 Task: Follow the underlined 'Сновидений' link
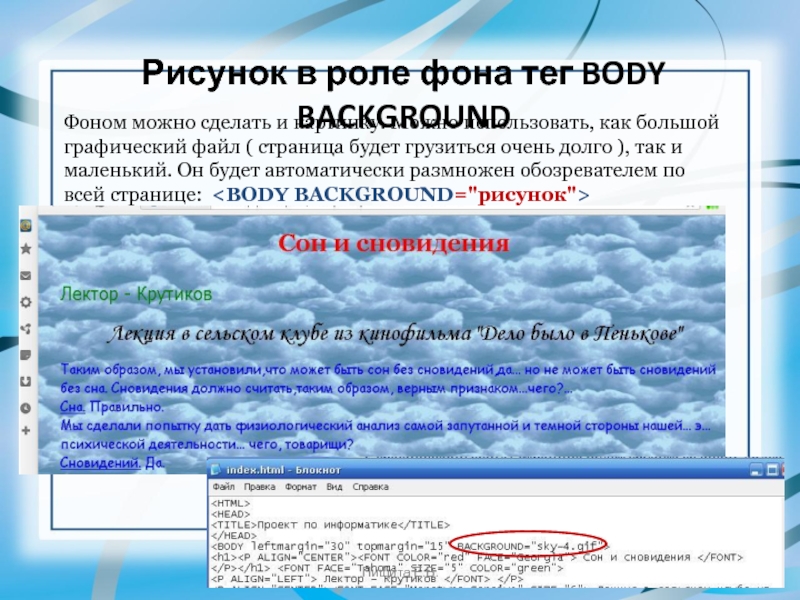pyautogui.click(x=100, y=463)
